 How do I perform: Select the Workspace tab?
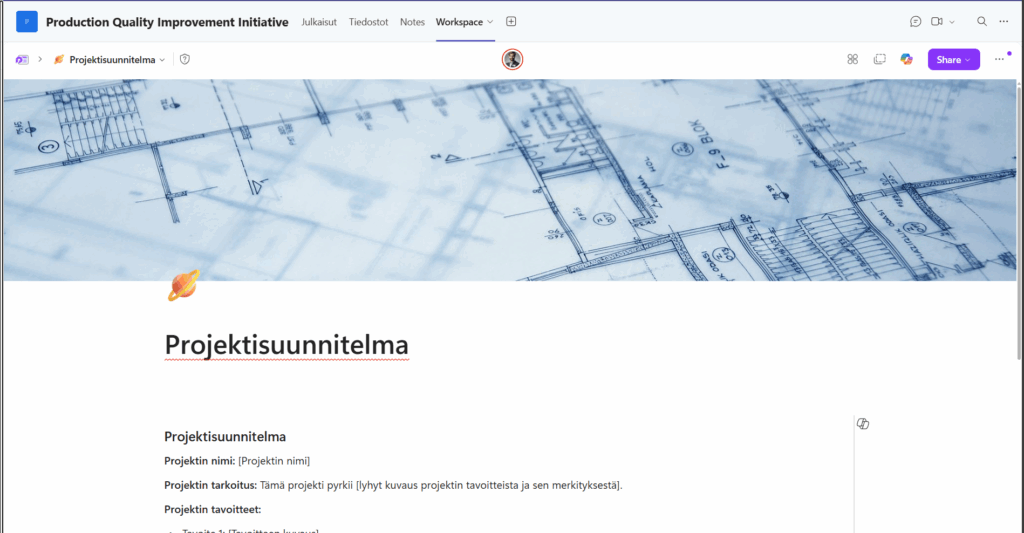pyautogui.click(x=459, y=22)
